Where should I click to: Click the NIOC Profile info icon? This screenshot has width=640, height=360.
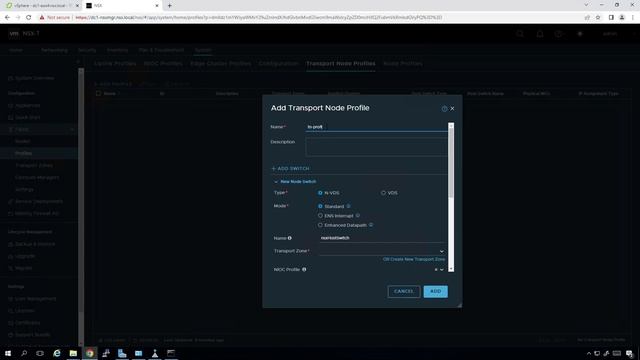(x=304, y=269)
